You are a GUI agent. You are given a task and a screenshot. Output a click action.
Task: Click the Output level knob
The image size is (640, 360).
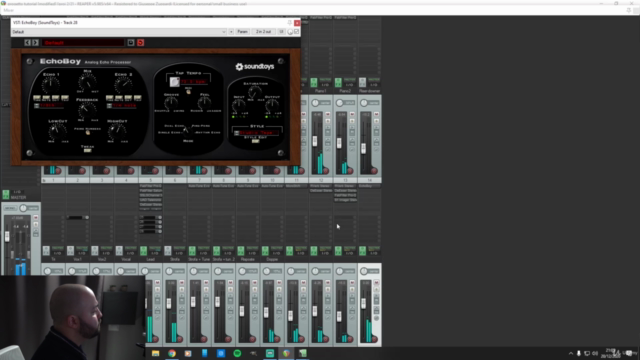(272, 105)
